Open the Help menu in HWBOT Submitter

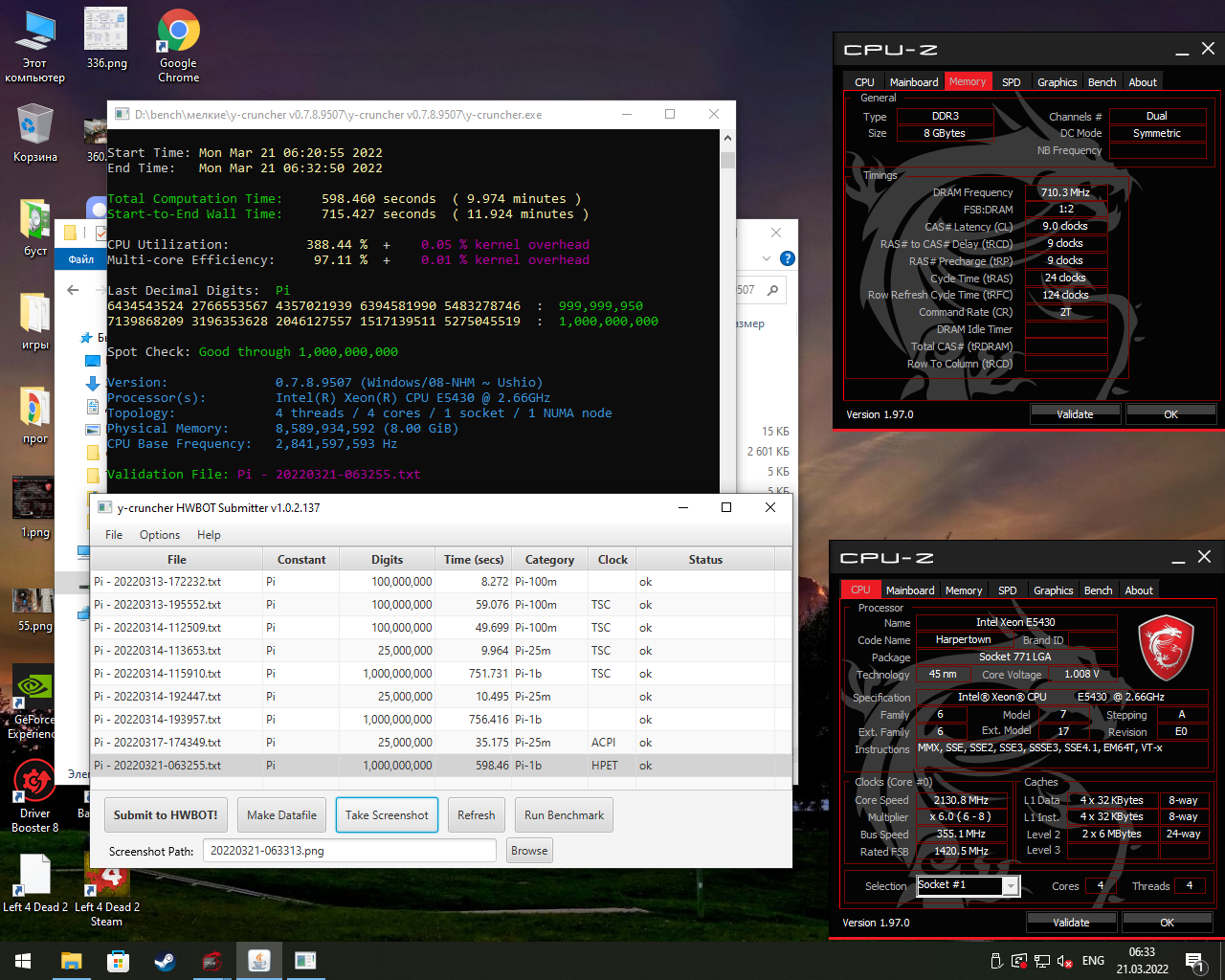click(x=209, y=535)
